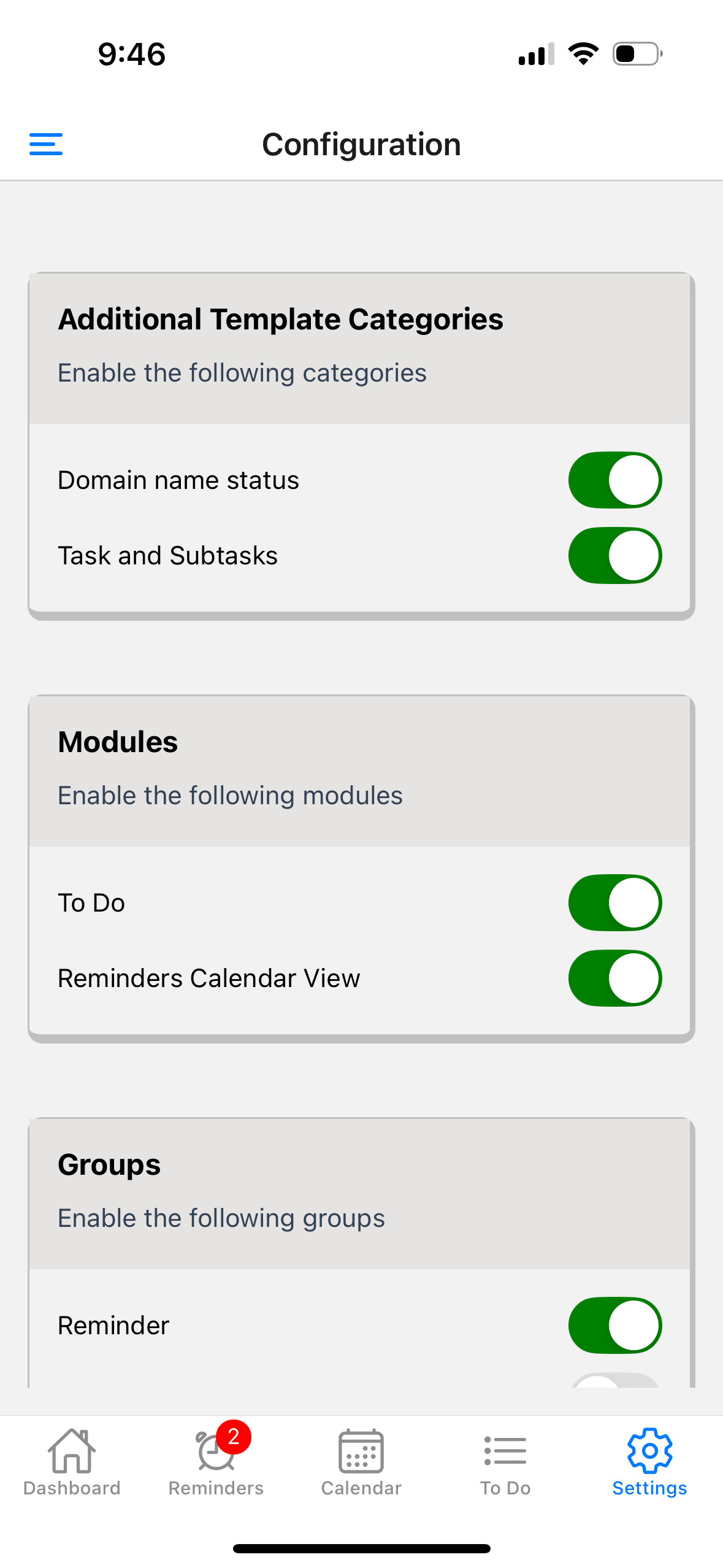Open the To Do list icon
This screenshot has width=723, height=1568.
(x=505, y=1451)
